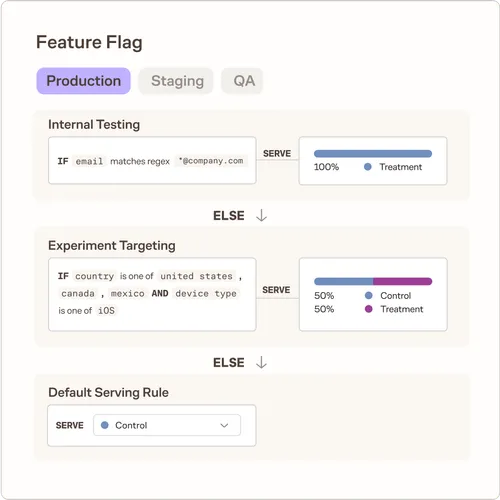Switch to the Production environment tab
The height and width of the screenshot is (500, 500).
coord(83,81)
